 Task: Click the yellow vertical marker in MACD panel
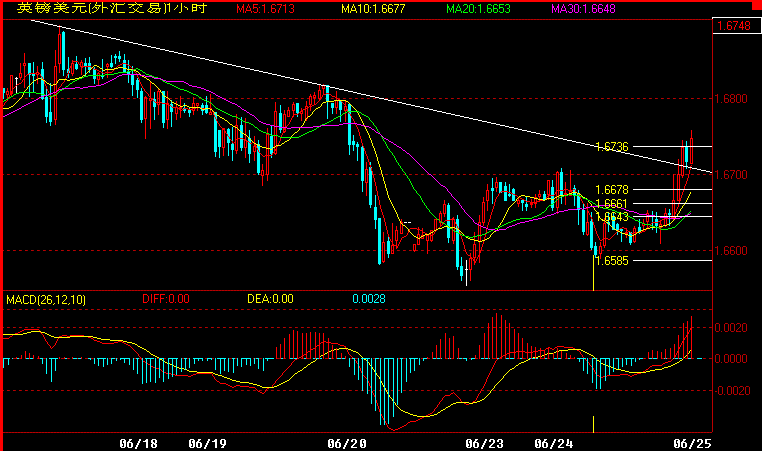593,424
